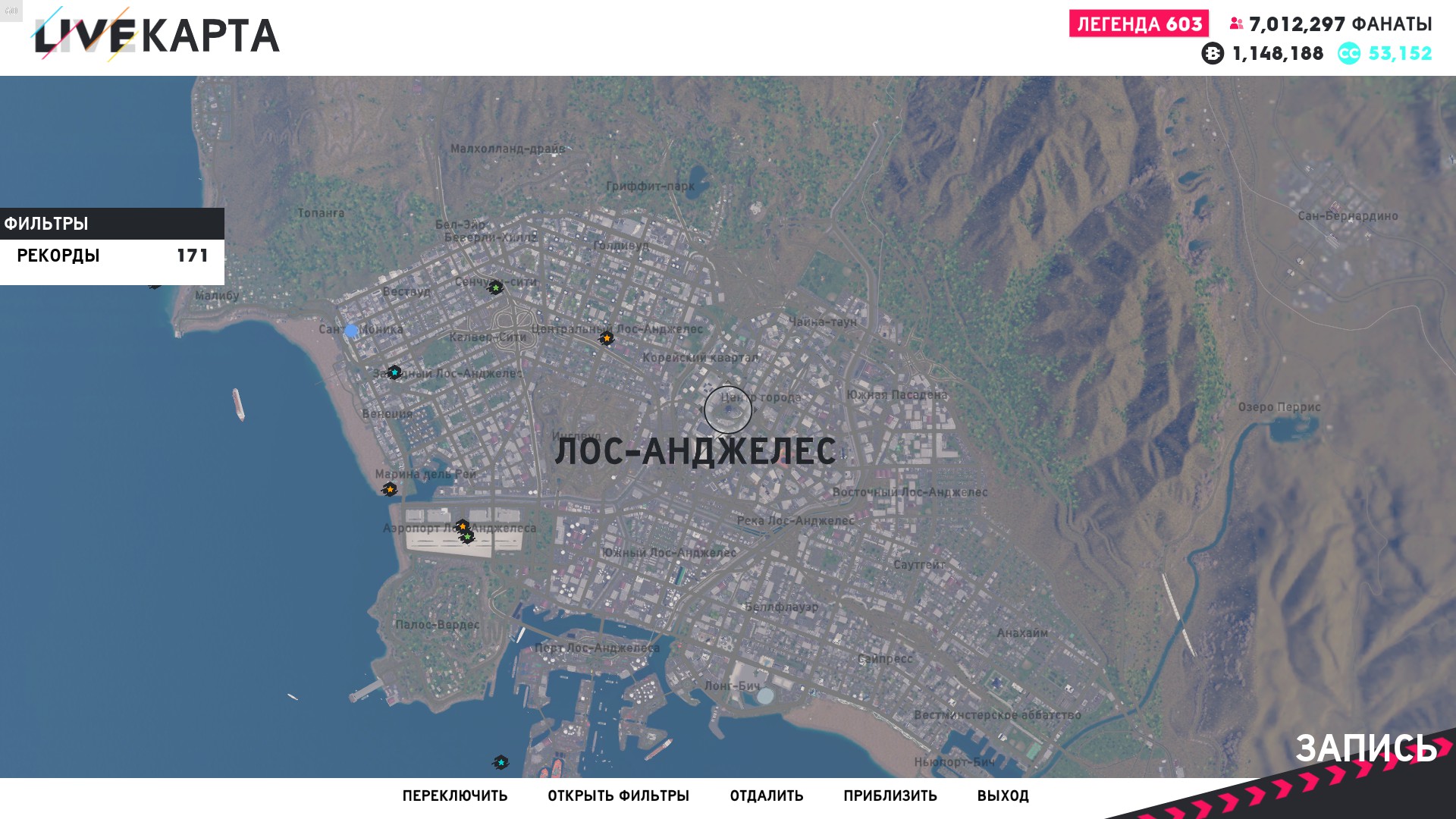The height and width of the screenshot is (819, 1456).
Task: Click the Сан-Бернардино map label
Action: (x=1348, y=216)
